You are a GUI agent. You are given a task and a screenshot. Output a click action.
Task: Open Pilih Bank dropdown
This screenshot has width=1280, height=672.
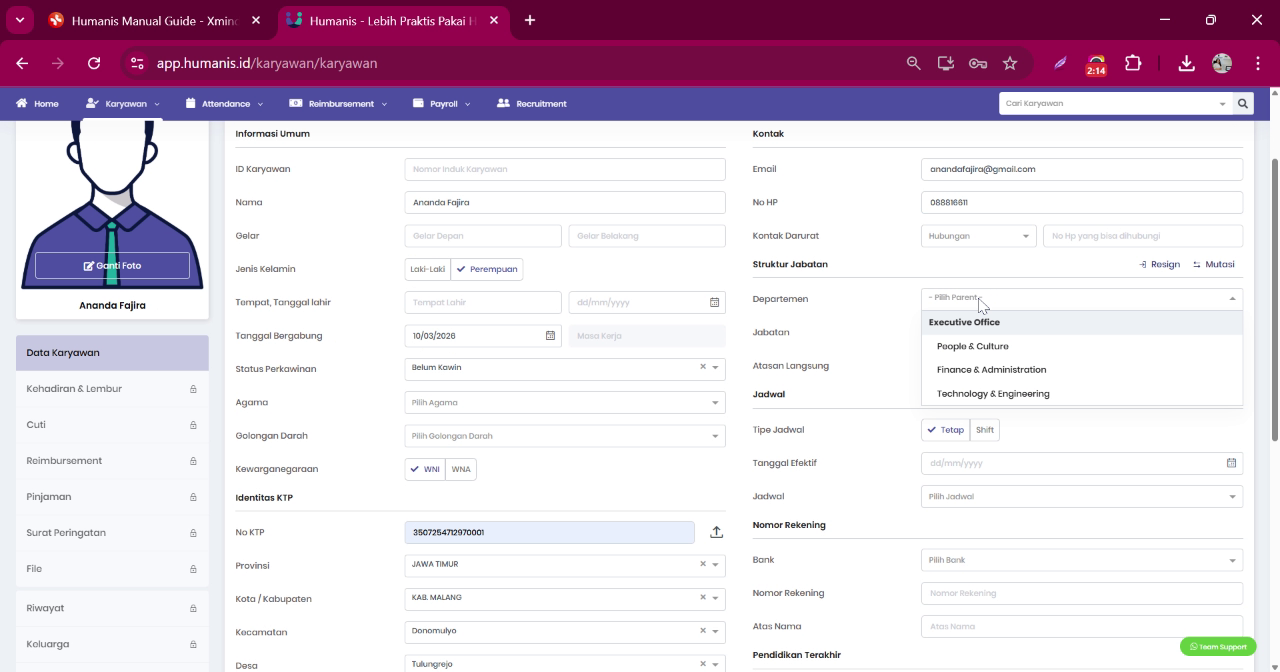tap(1082, 560)
